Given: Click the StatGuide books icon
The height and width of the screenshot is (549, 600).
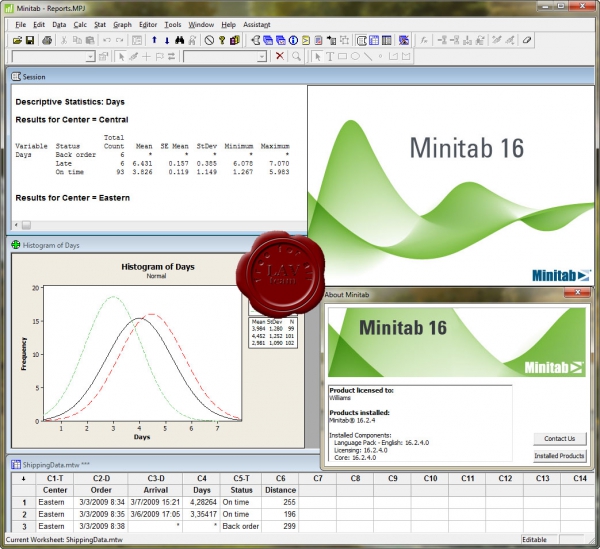Looking at the screenshot, I should pos(235,40).
